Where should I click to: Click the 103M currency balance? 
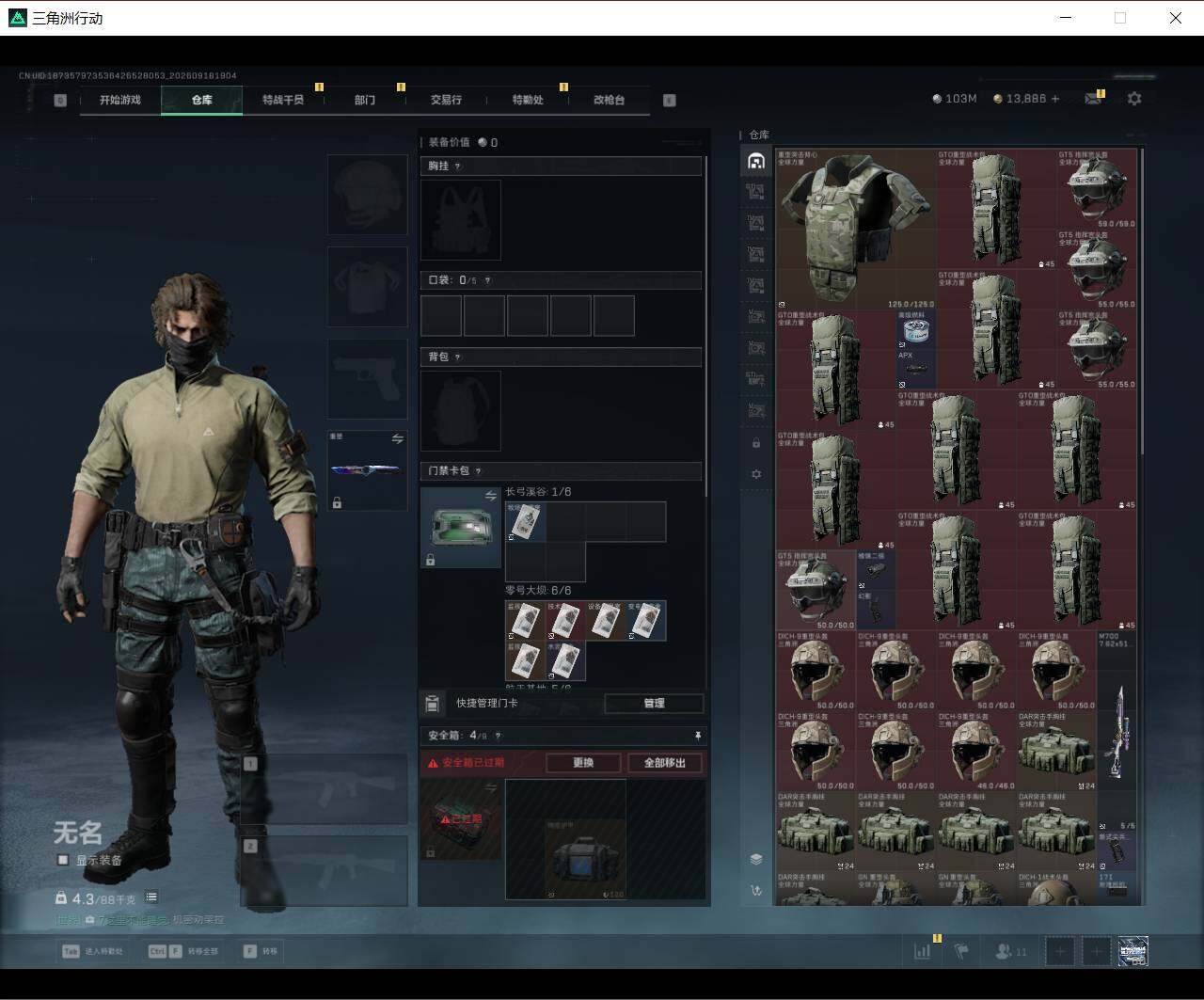(954, 98)
